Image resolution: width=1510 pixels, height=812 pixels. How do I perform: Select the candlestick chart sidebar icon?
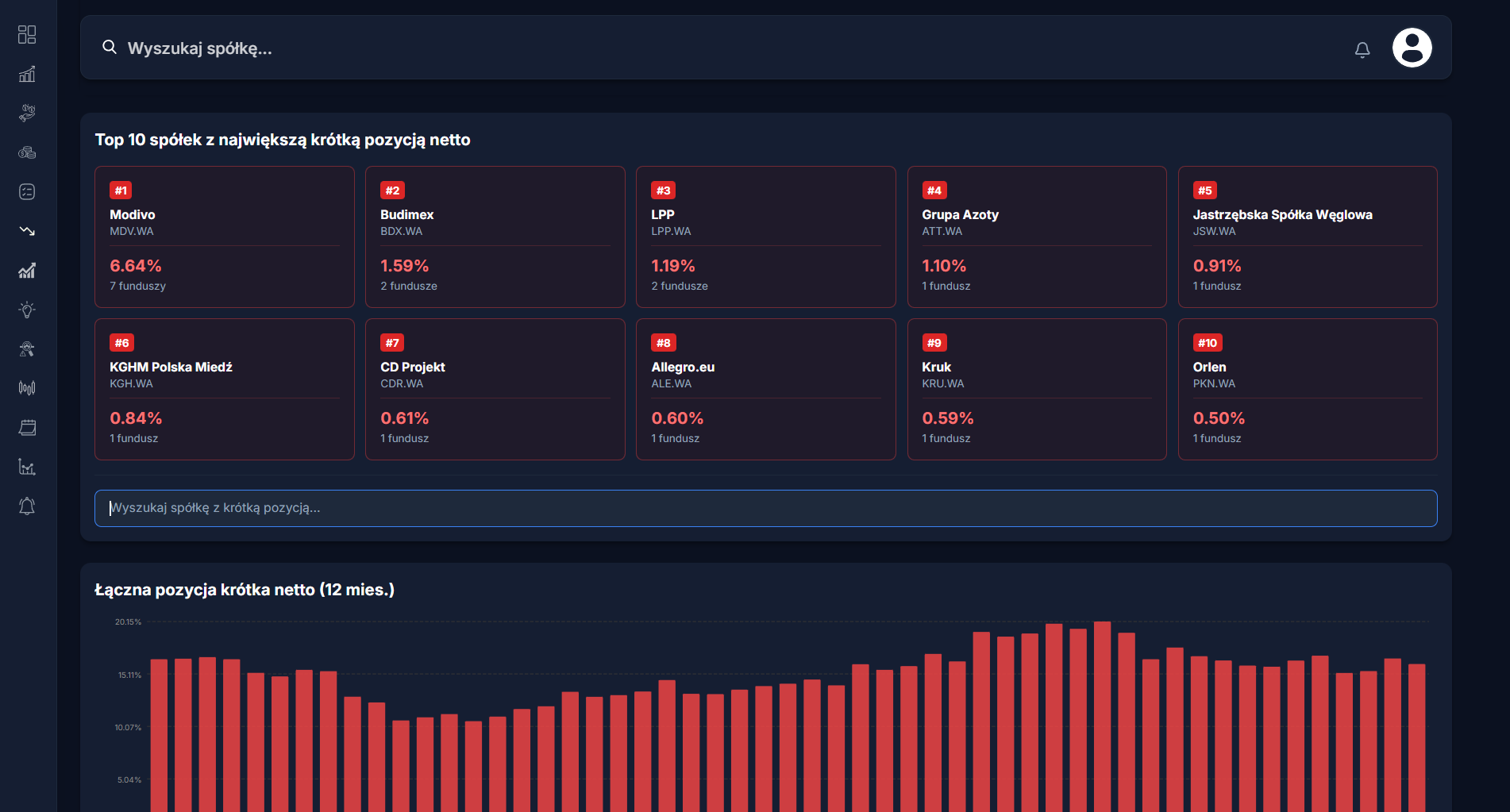coord(27,388)
